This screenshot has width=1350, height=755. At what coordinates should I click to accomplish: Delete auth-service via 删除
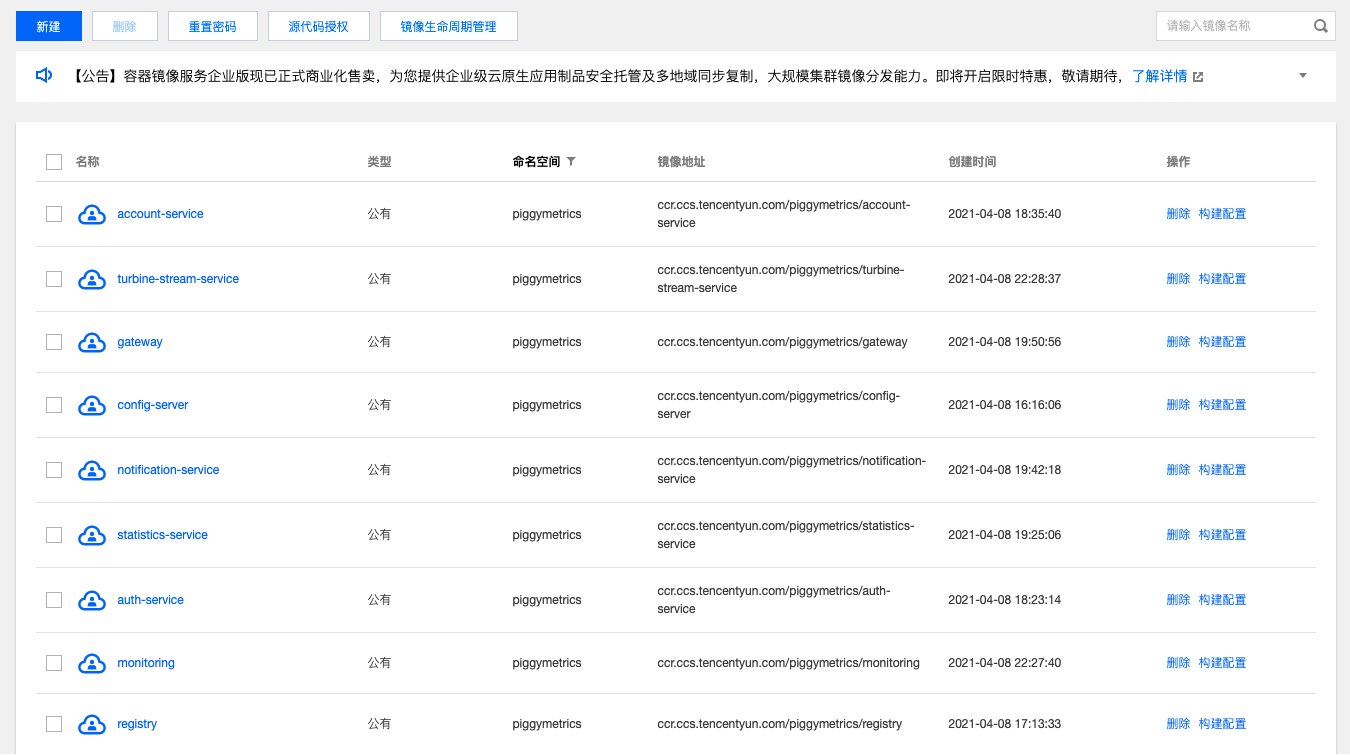pos(1178,600)
